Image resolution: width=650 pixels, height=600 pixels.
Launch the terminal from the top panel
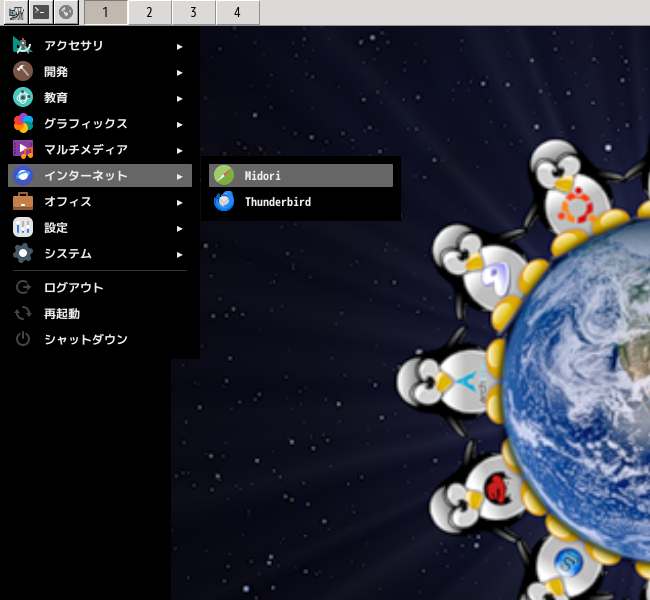coord(41,12)
